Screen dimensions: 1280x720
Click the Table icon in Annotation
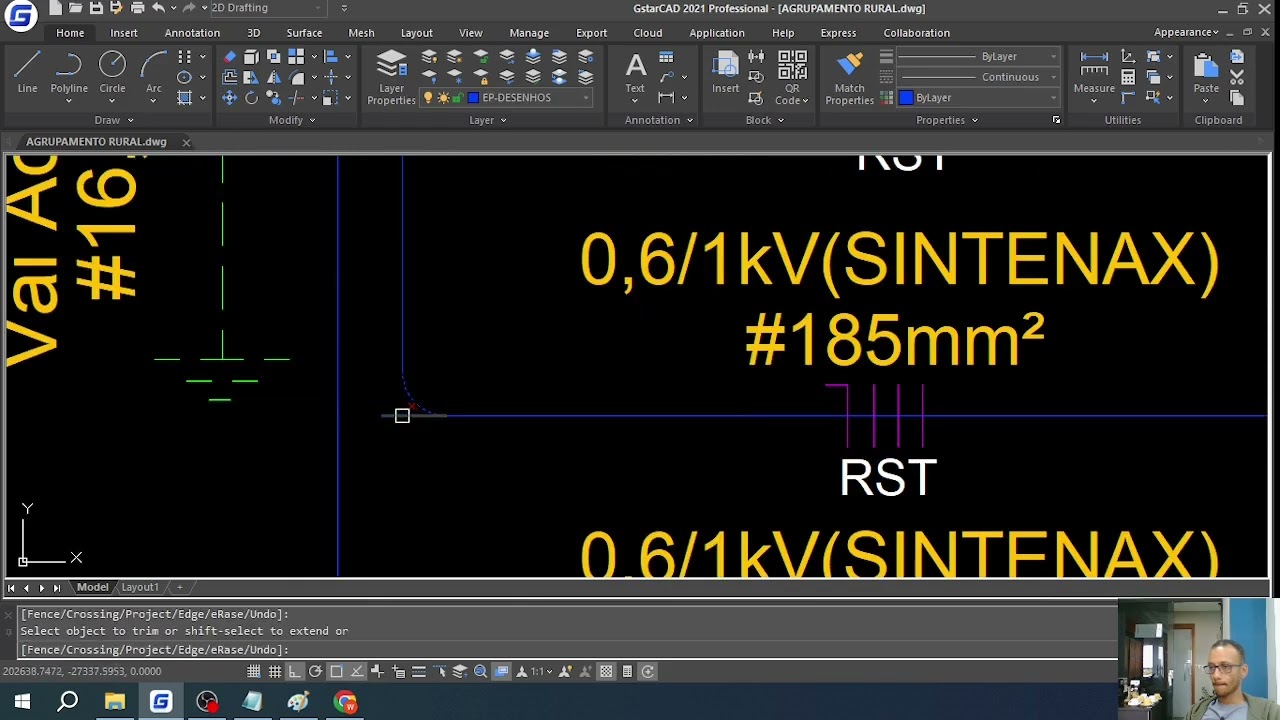667,57
